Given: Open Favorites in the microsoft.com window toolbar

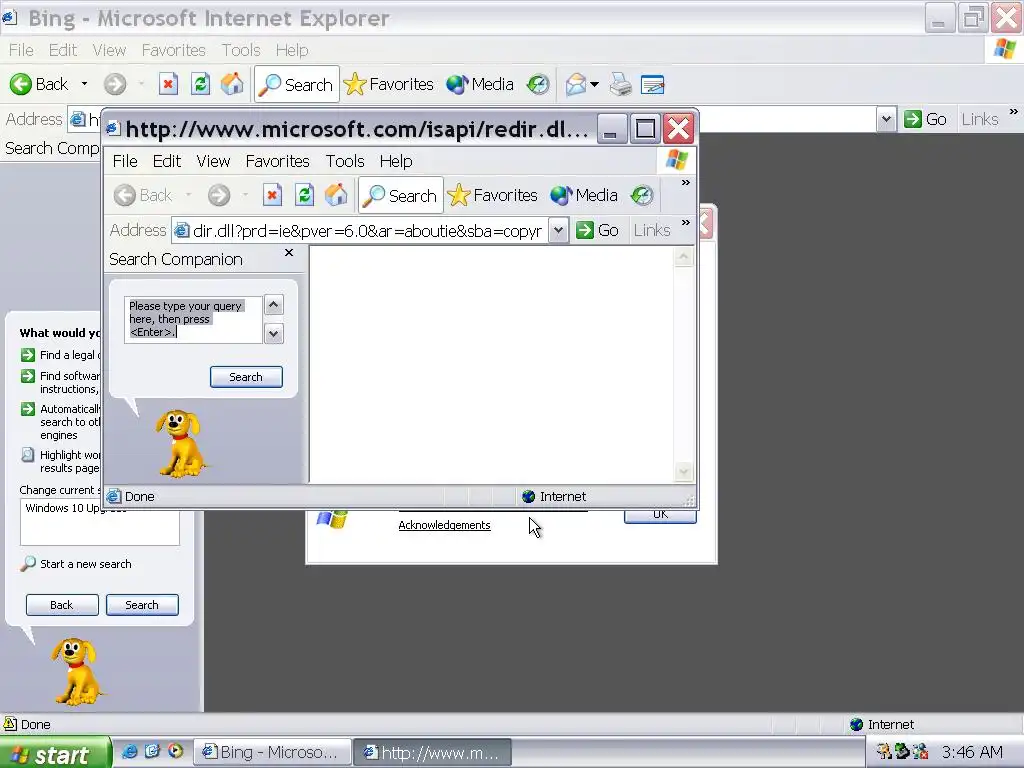Looking at the screenshot, I should (x=492, y=195).
